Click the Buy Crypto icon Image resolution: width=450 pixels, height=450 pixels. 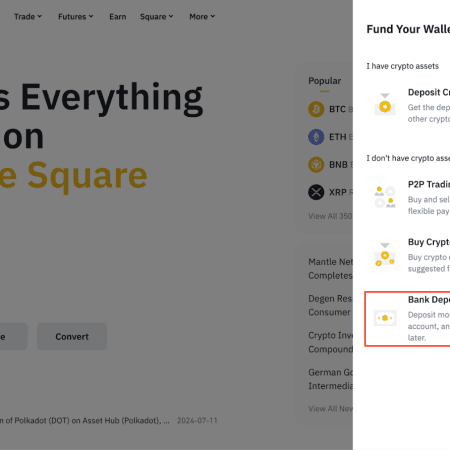tap(385, 254)
